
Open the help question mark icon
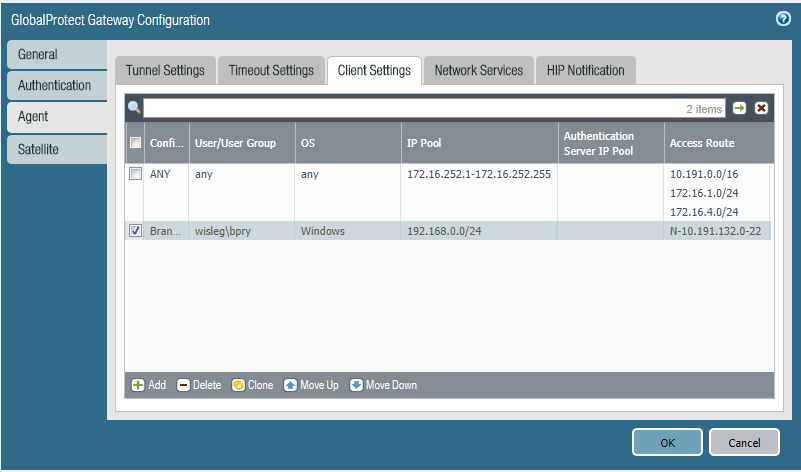tap(783, 19)
